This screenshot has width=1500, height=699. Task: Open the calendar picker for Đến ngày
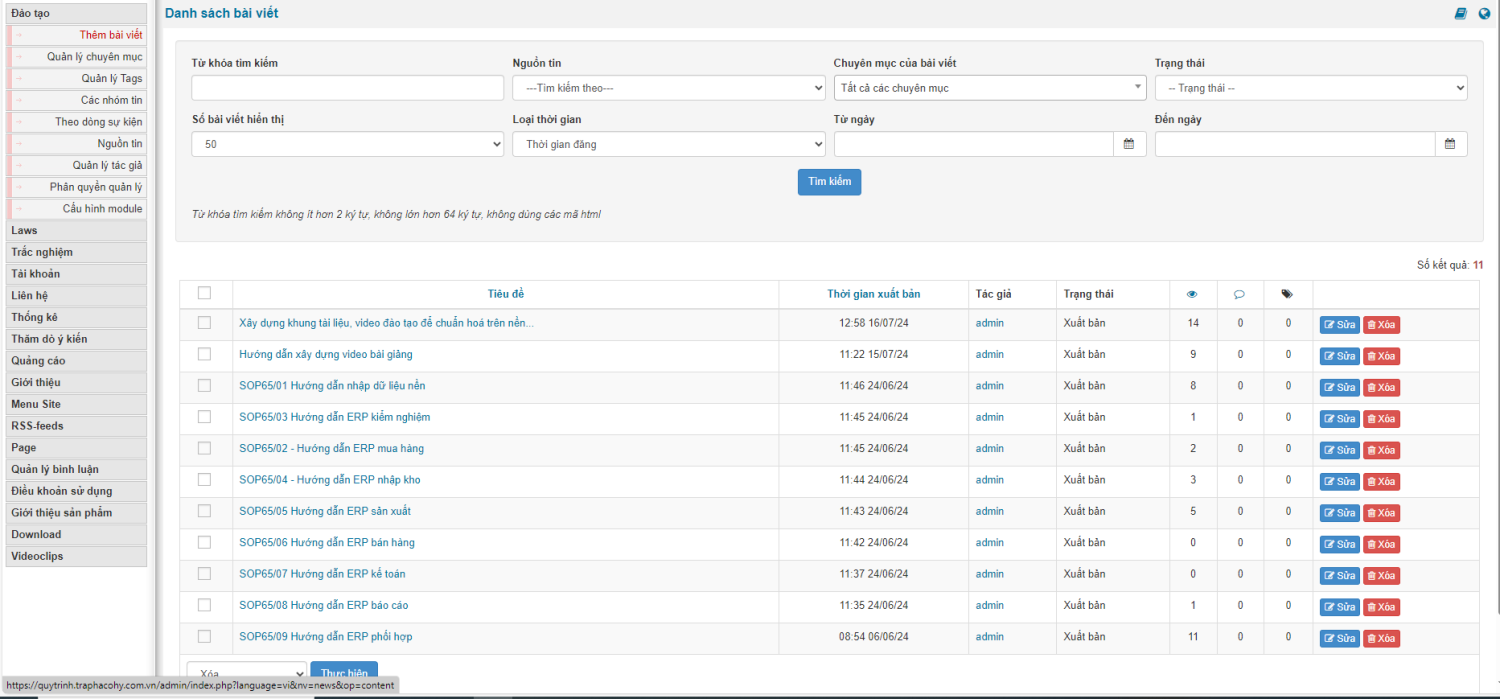click(x=1450, y=144)
